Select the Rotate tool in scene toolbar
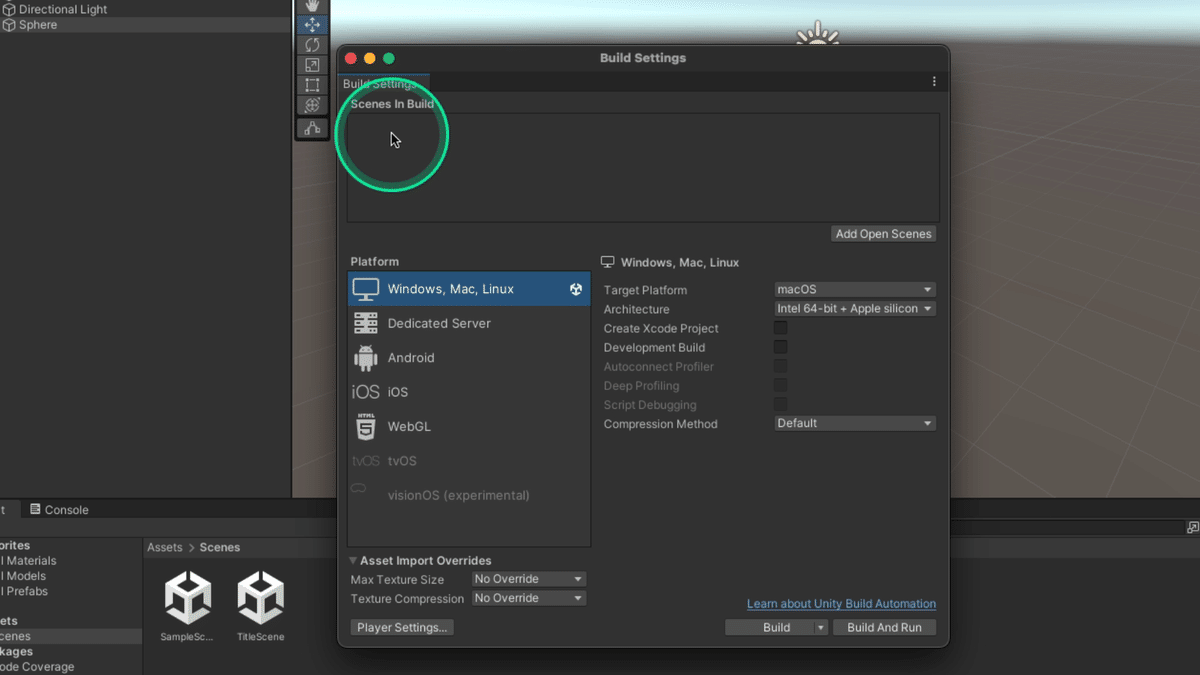 click(x=312, y=45)
